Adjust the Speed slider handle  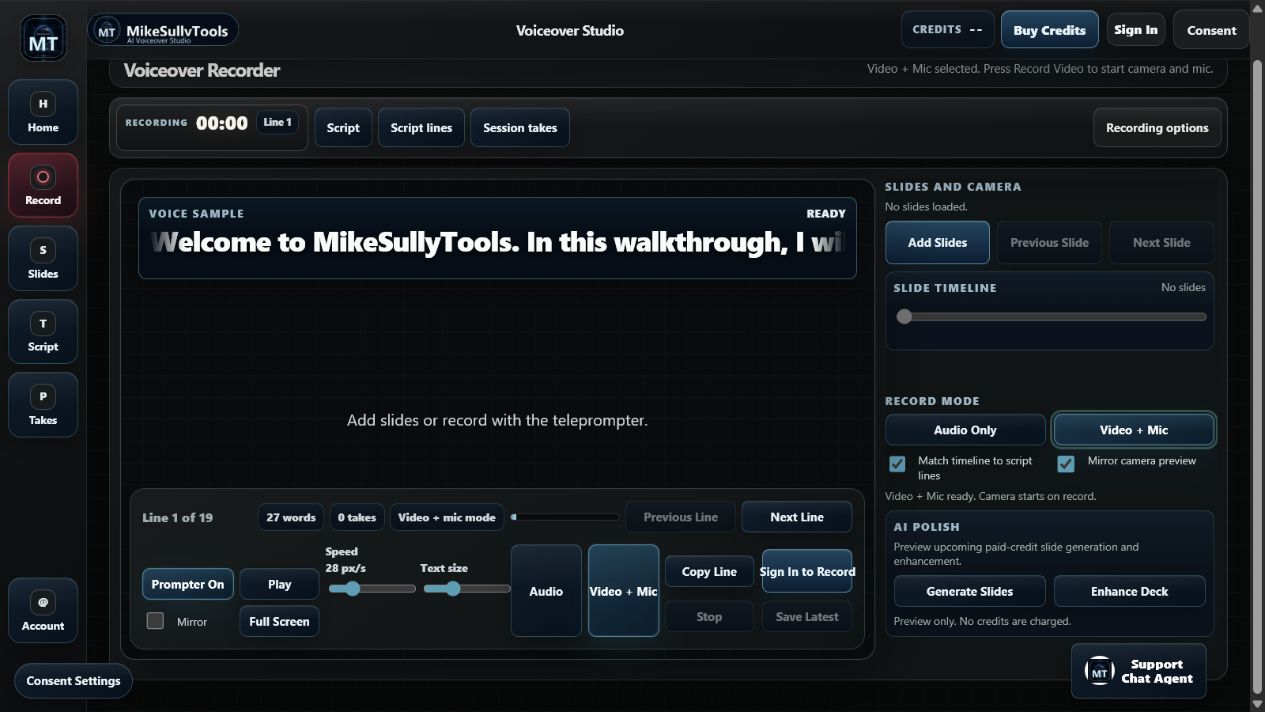tap(352, 589)
